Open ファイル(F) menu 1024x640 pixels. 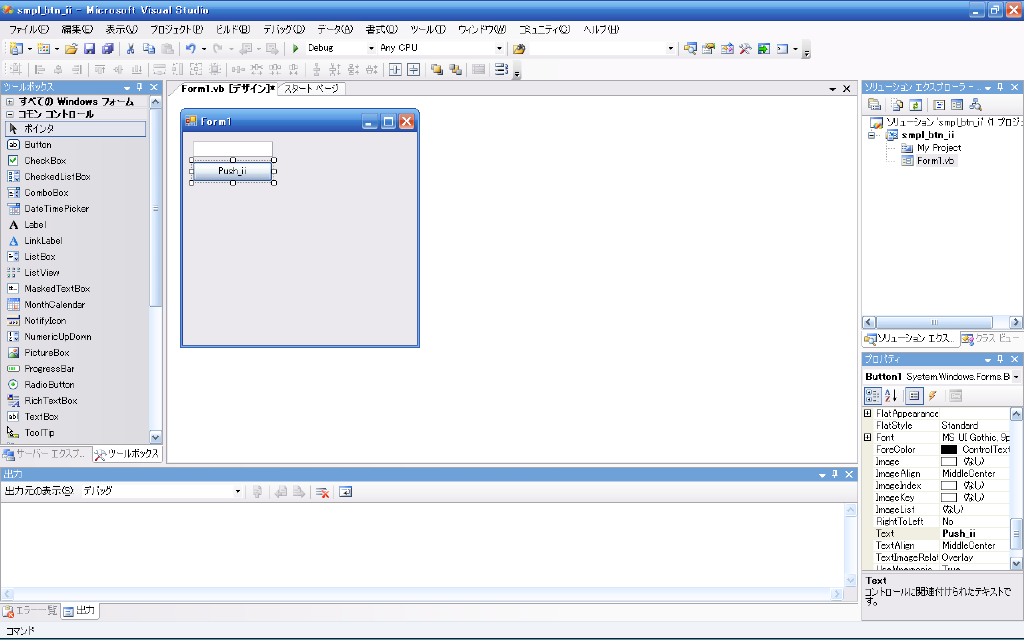pyautogui.click(x=29, y=29)
